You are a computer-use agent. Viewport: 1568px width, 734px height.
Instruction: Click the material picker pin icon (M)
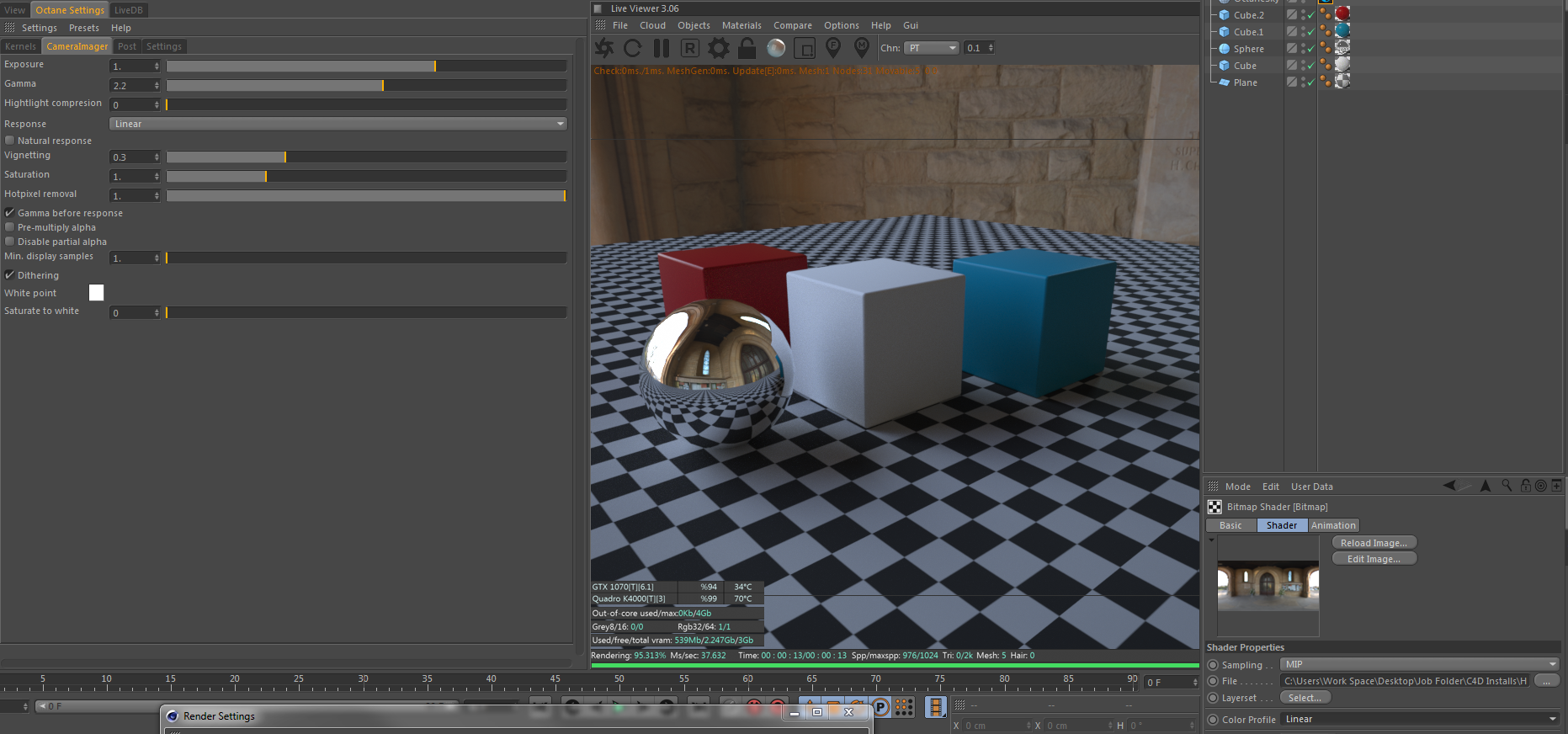(862, 47)
